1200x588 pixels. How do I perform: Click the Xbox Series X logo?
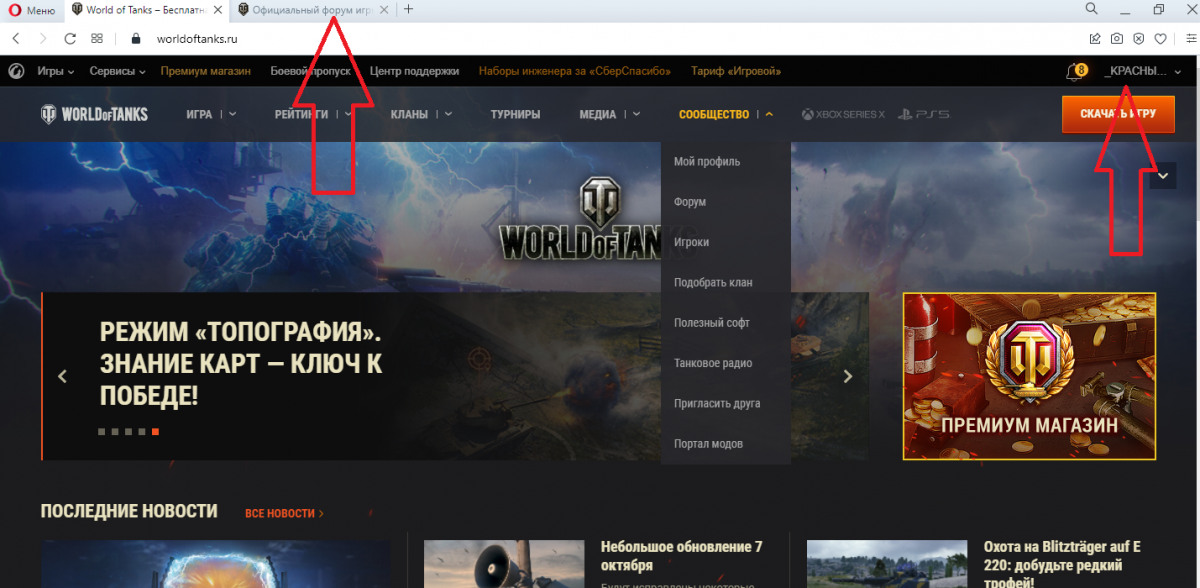(843, 114)
